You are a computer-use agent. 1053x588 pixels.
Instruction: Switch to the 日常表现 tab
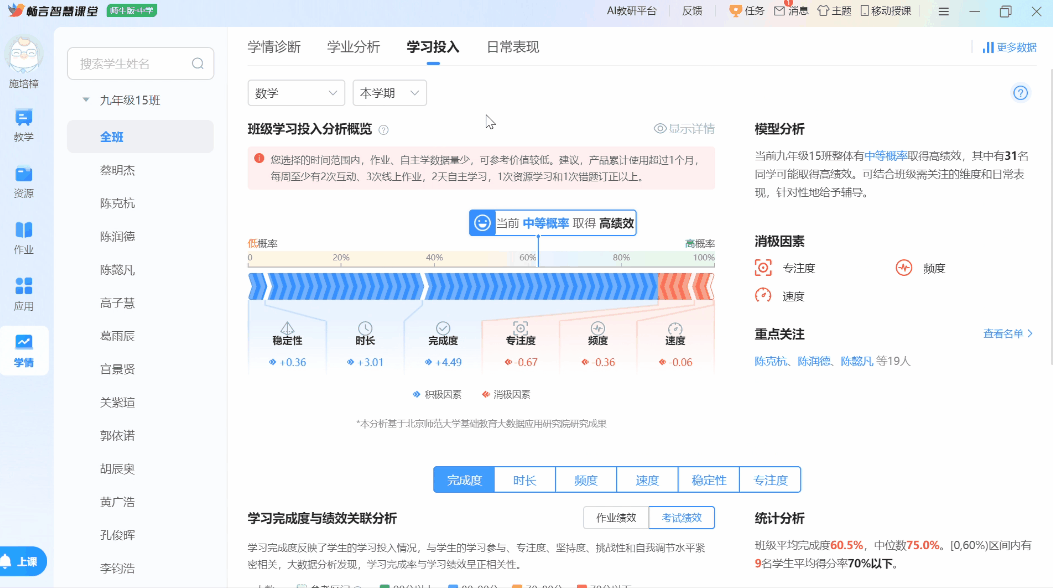(512, 47)
